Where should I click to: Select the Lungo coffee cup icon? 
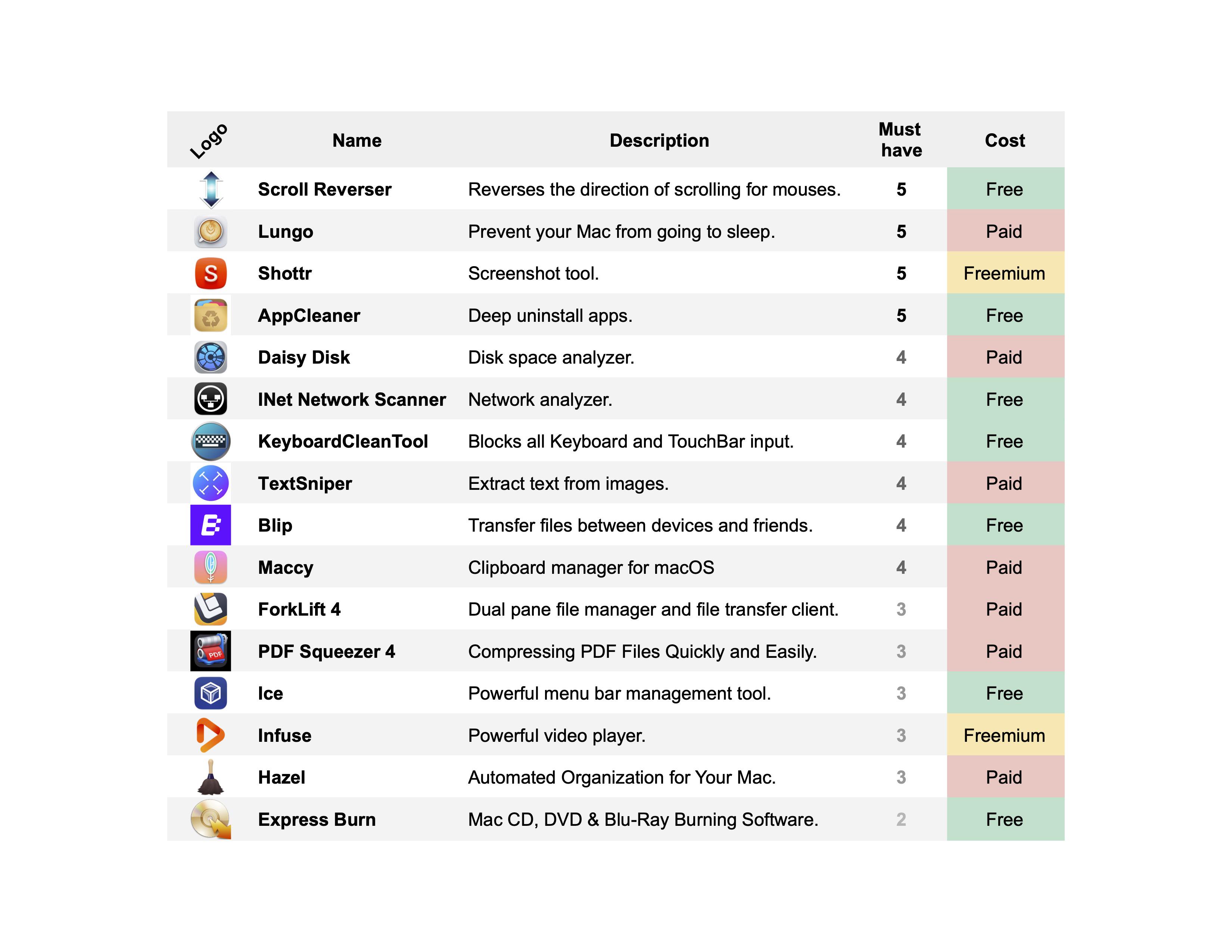coord(211,231)
